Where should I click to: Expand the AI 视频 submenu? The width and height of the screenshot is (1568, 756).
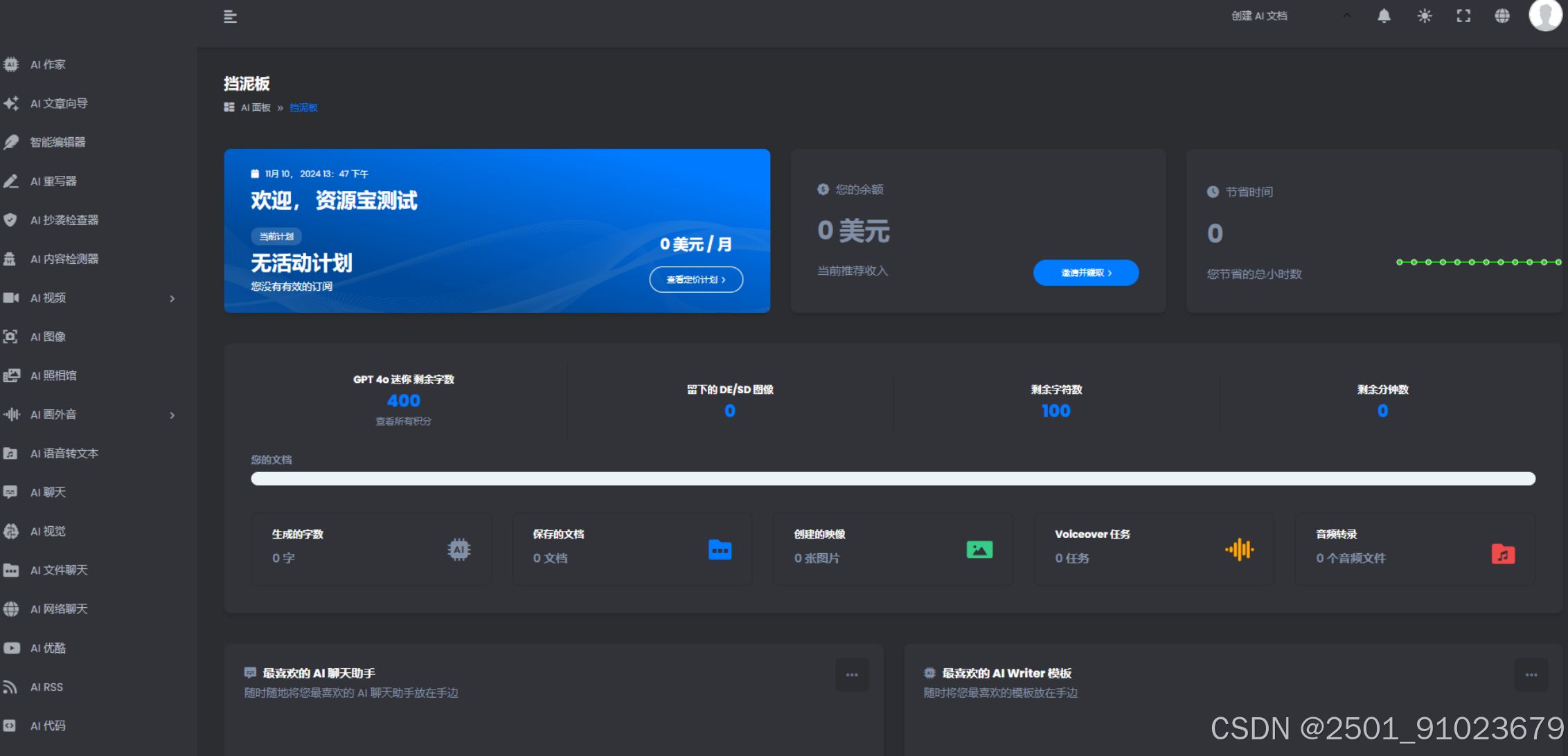pos(172,298)
